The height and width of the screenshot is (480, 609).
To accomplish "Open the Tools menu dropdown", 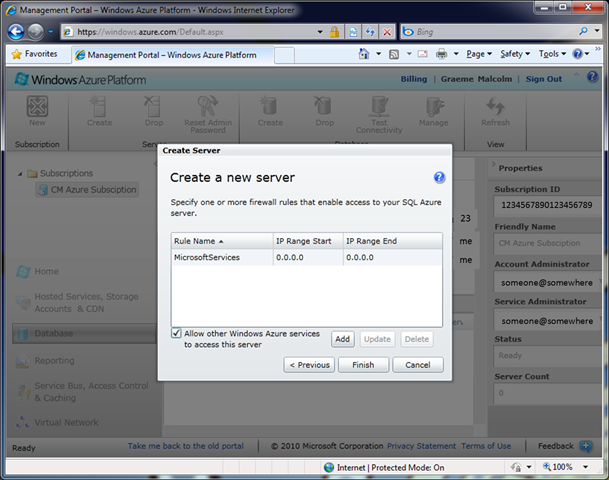I will [552, 54].
